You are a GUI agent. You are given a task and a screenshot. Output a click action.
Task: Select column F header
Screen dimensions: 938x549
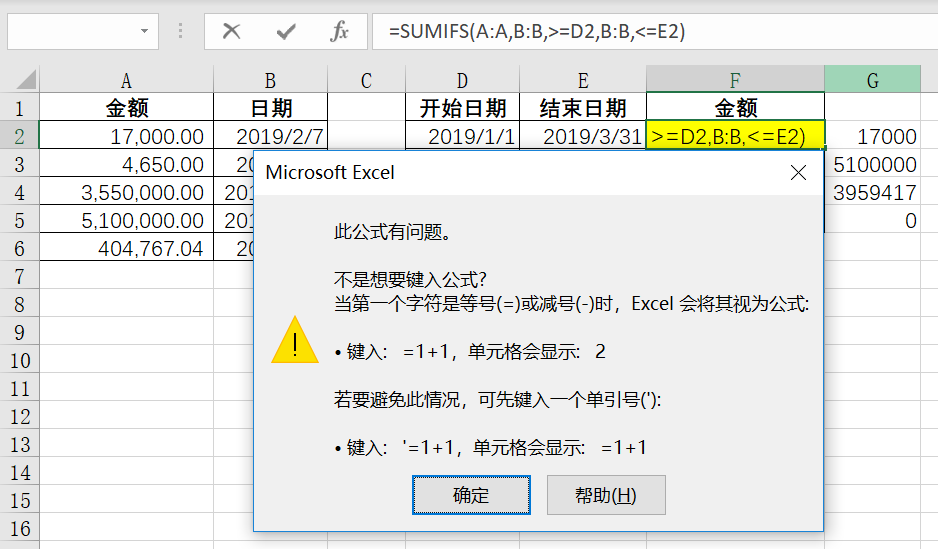click(735, 80)
